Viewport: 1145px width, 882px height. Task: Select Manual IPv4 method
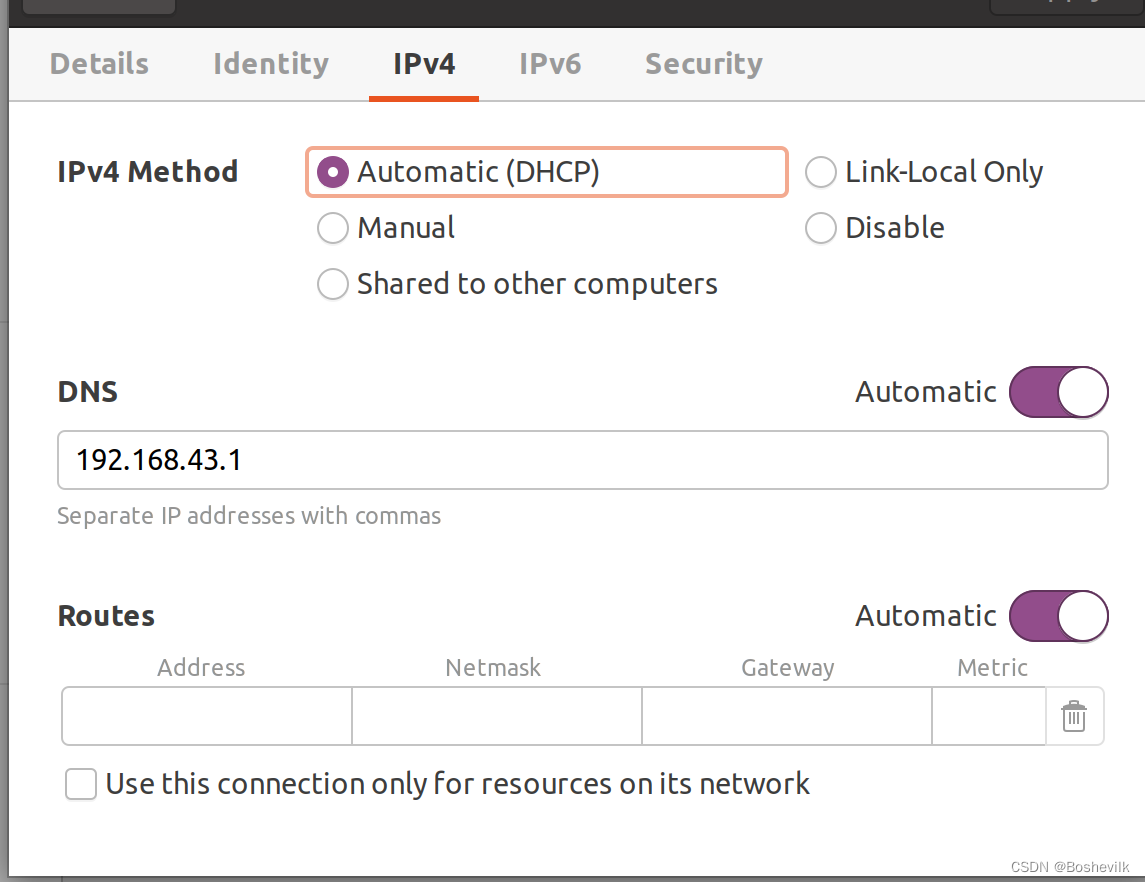[331, 229]
